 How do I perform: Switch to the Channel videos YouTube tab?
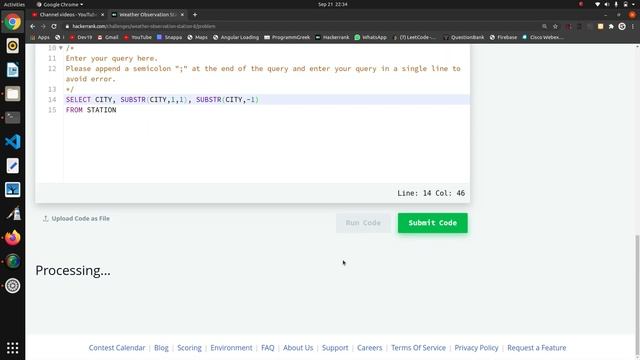click(x=68, y=15)
